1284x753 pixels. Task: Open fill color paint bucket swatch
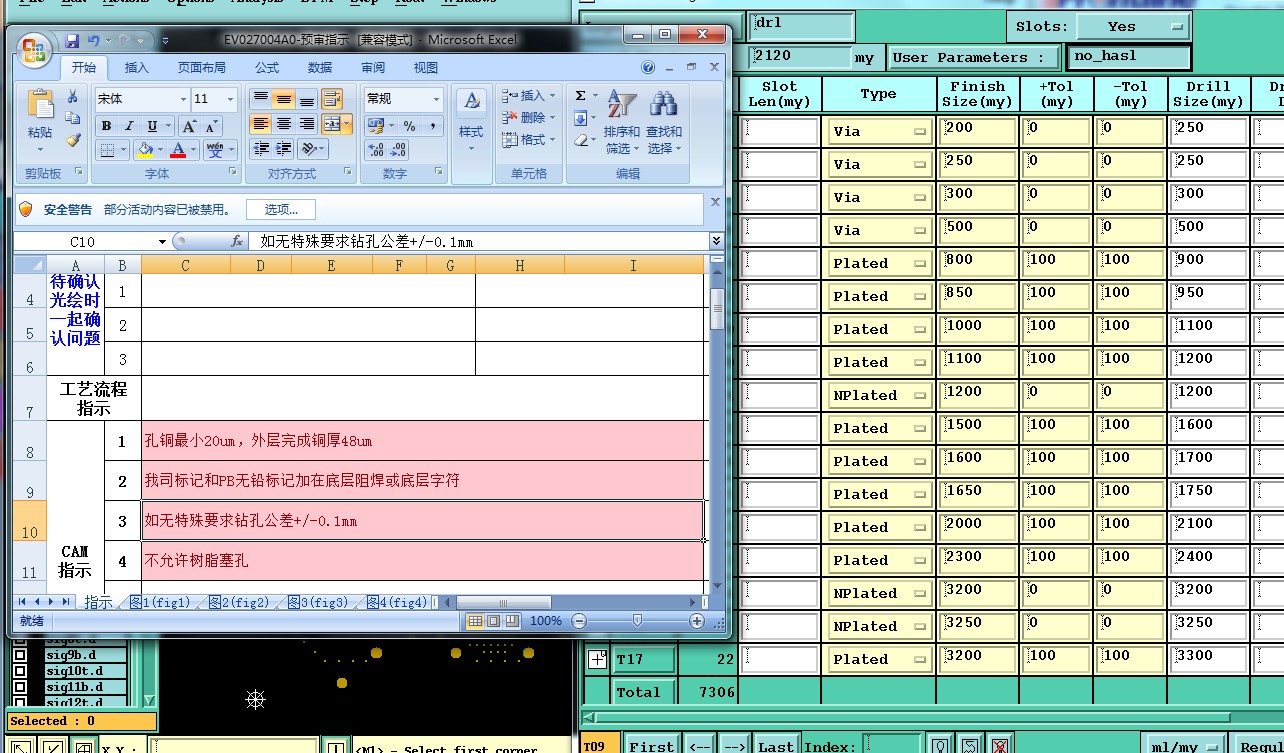tap(146, 150)
